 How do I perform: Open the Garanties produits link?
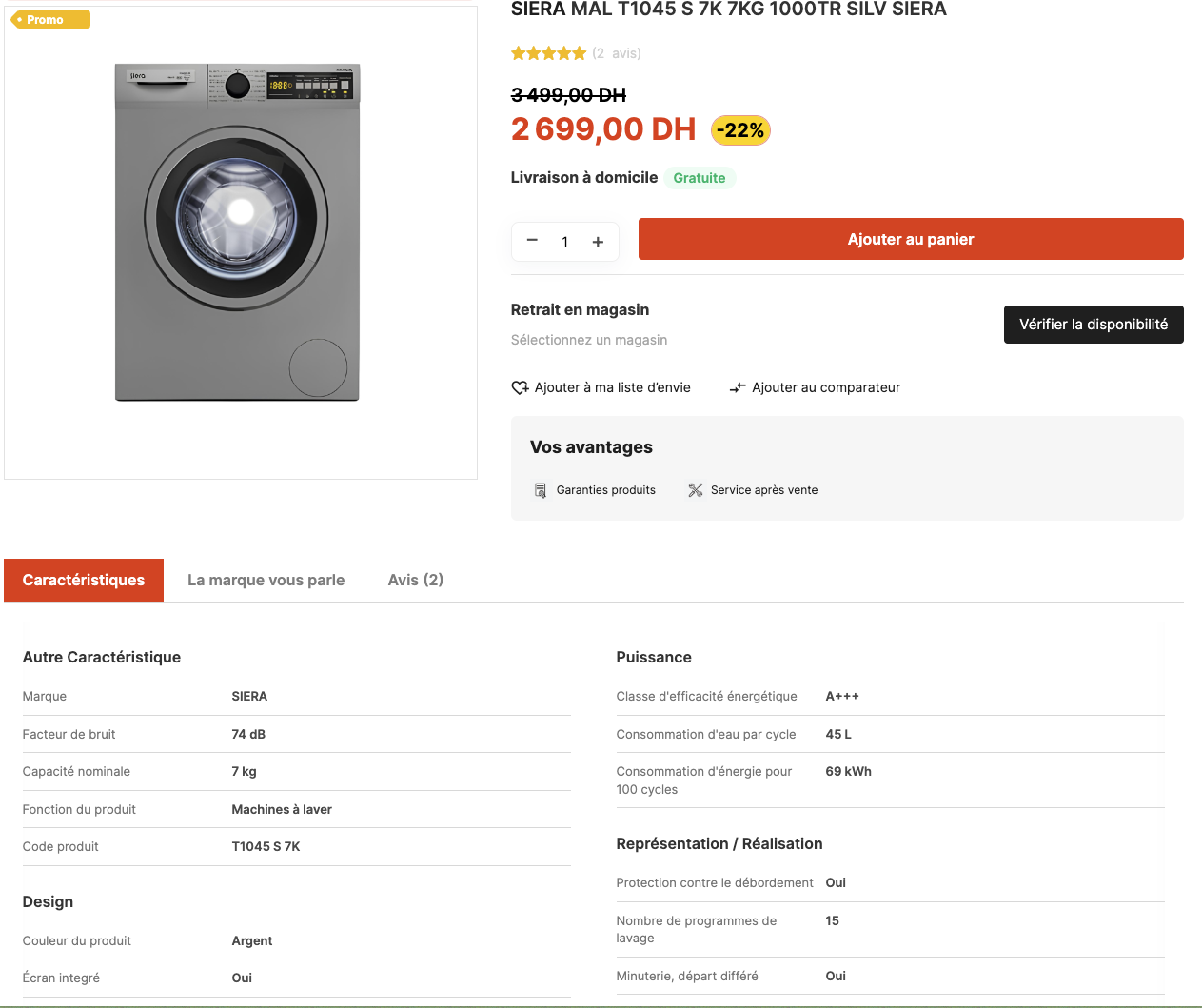pos(606,490)
